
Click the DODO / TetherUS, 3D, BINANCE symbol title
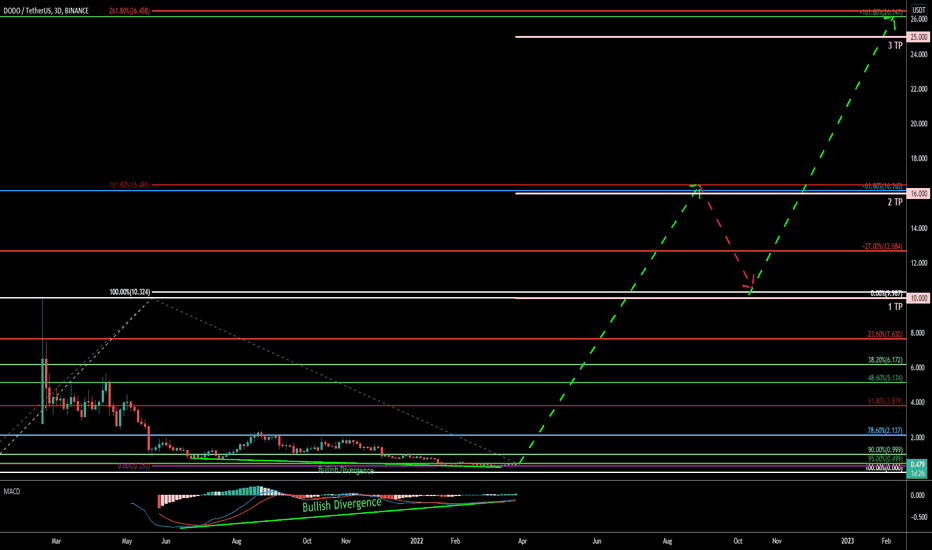(x=46, y=11)
